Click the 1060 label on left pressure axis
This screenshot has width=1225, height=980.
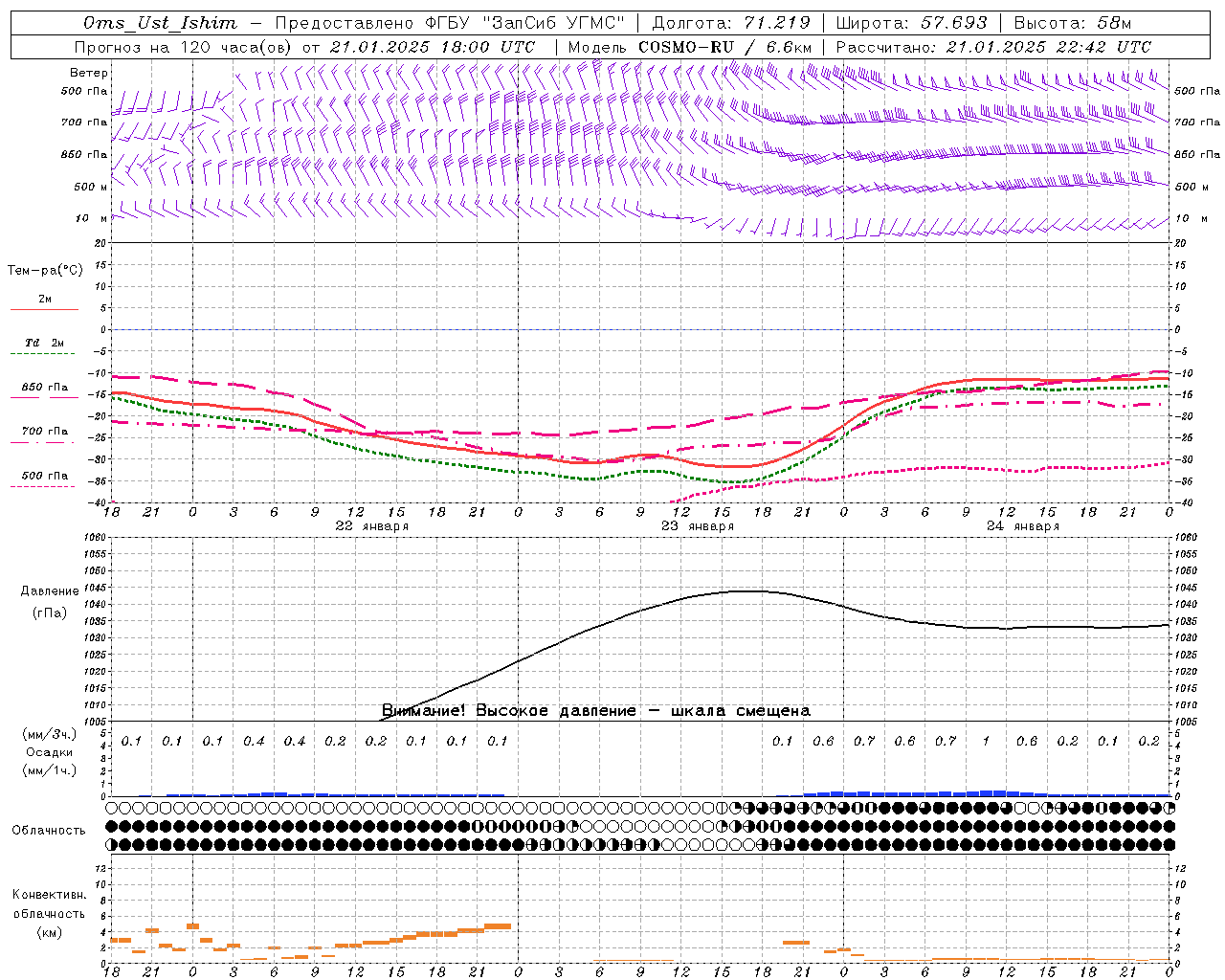tap(95, 538)
